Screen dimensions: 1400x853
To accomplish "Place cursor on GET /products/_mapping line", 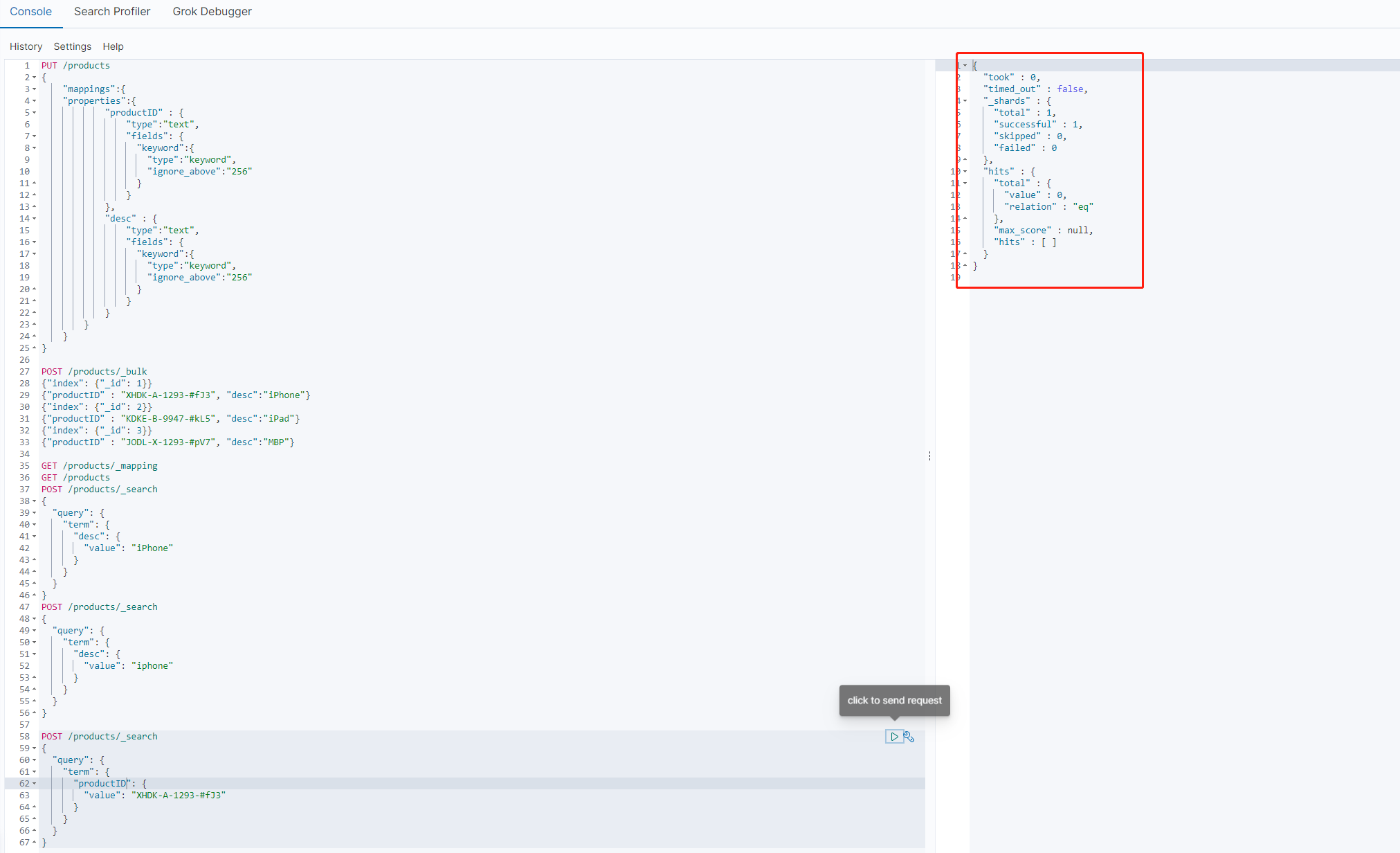I will (99, 466).
